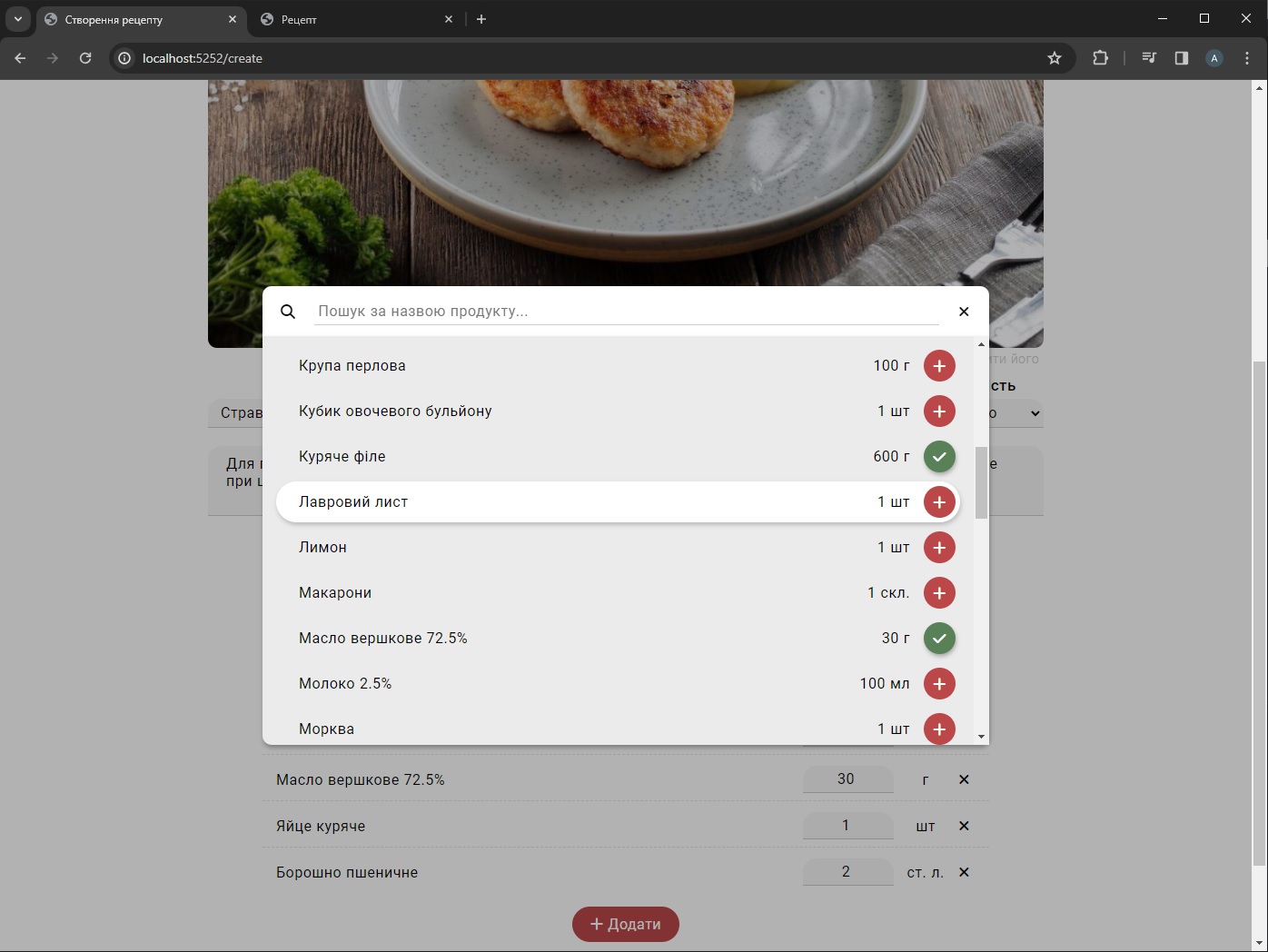Open the Chrome profile avatar
The height and width of the screenshot is (952, 1268).
point(1214,58)
